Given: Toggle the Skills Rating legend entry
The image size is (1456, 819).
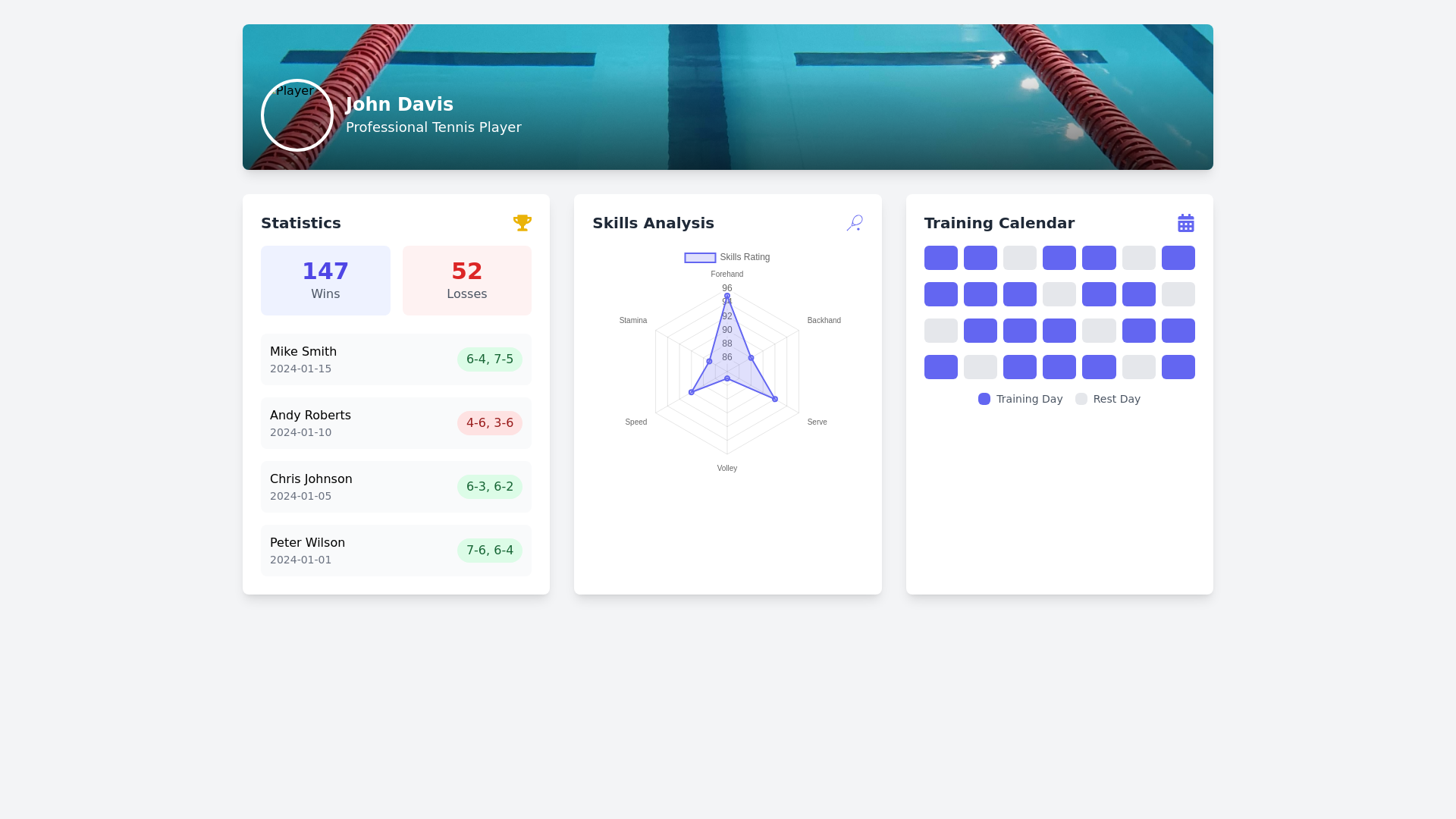Looking at the screenshot, I should tap(726, 257).
